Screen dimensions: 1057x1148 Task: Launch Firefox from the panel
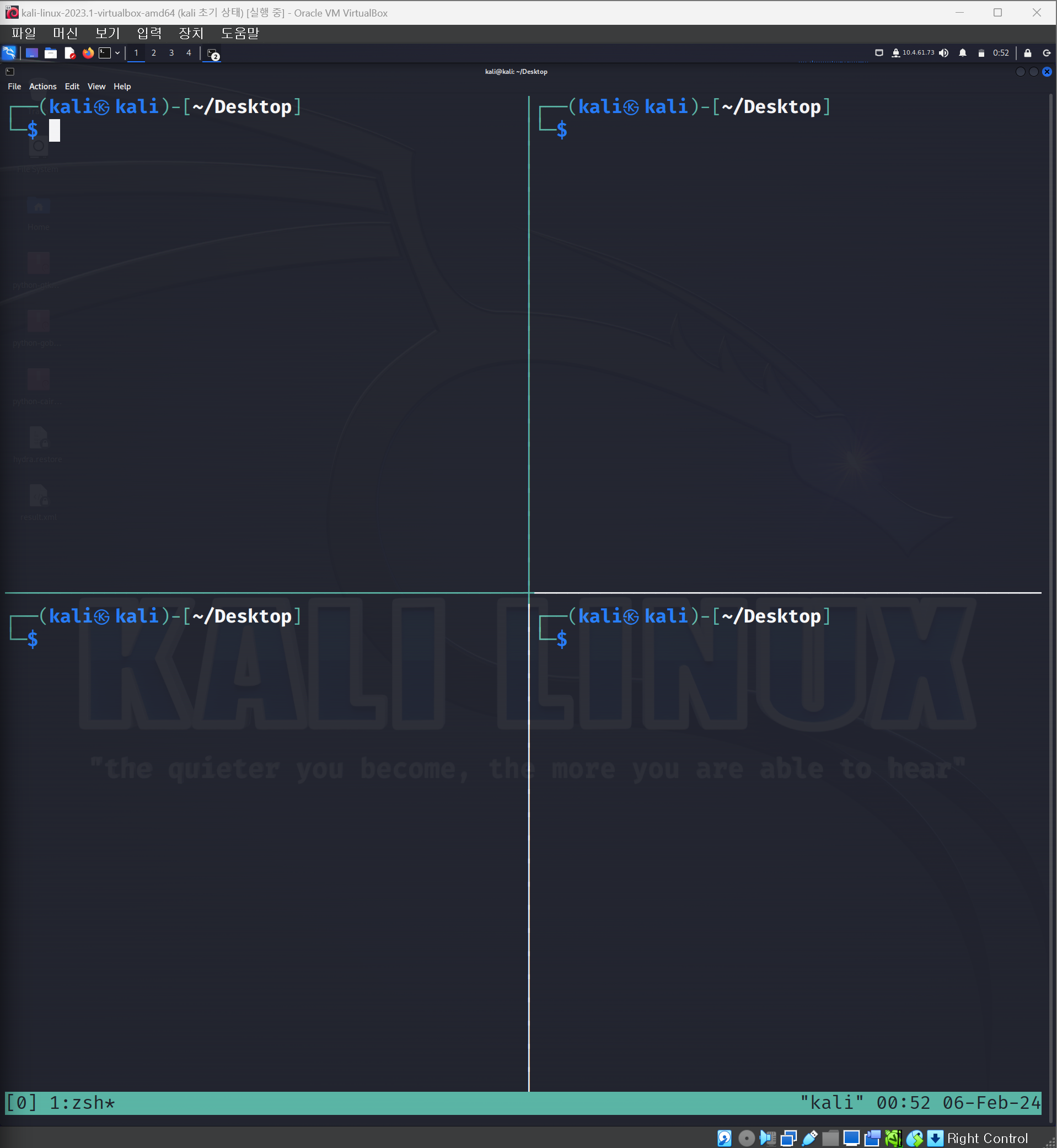tap(88, 53)
